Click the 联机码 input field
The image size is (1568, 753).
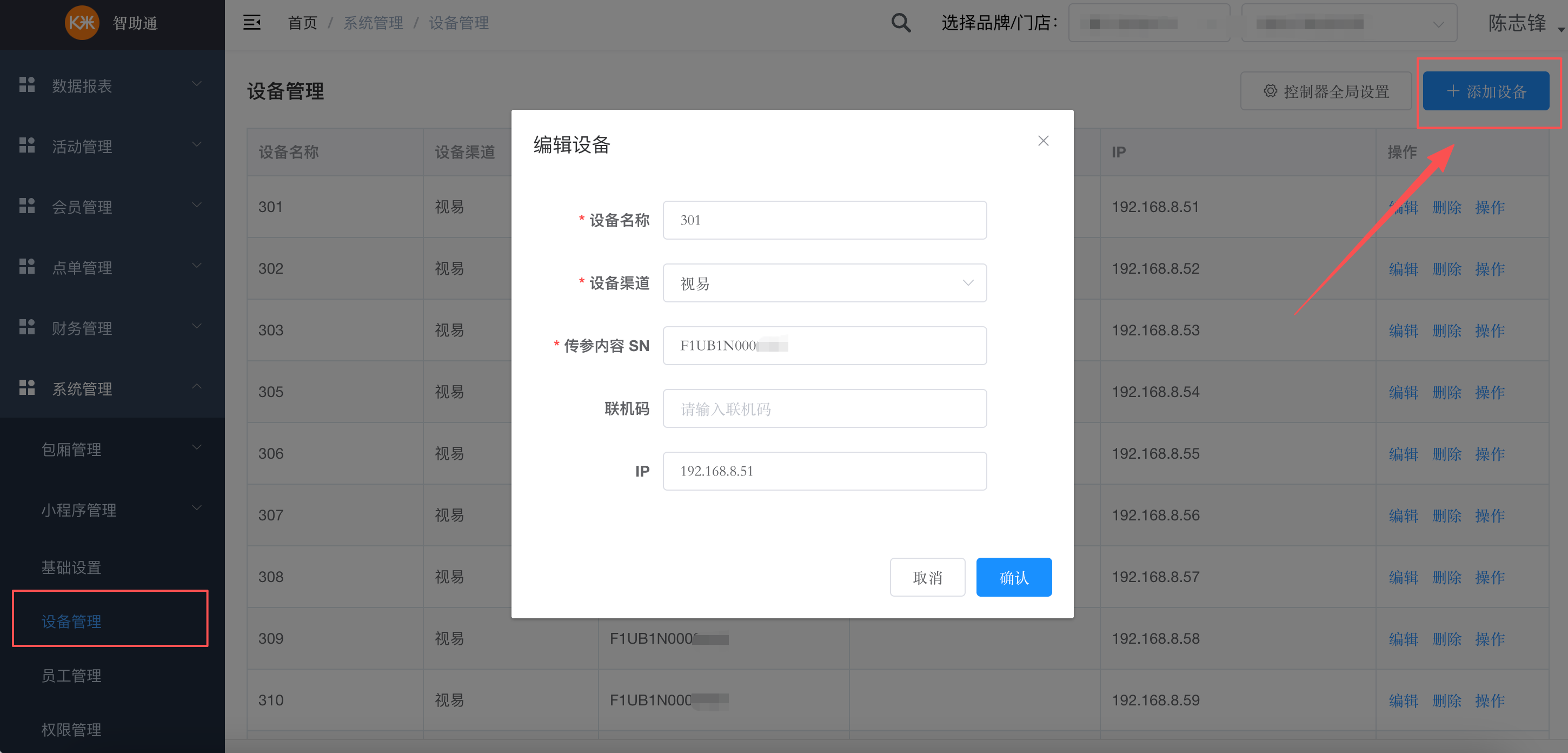pyautogui.click(x=824, y=408)
